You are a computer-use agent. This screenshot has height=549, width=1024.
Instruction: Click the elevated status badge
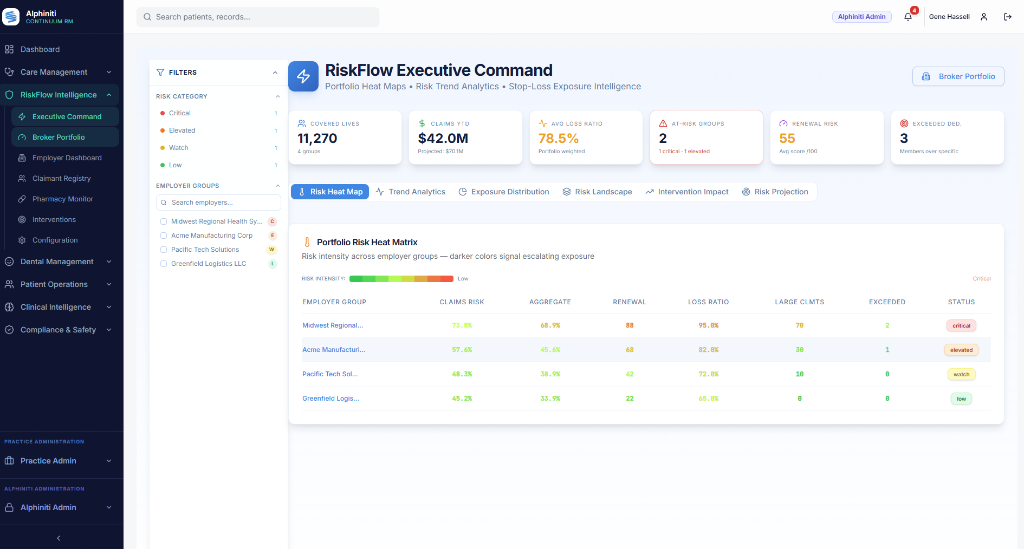(961, 350)
